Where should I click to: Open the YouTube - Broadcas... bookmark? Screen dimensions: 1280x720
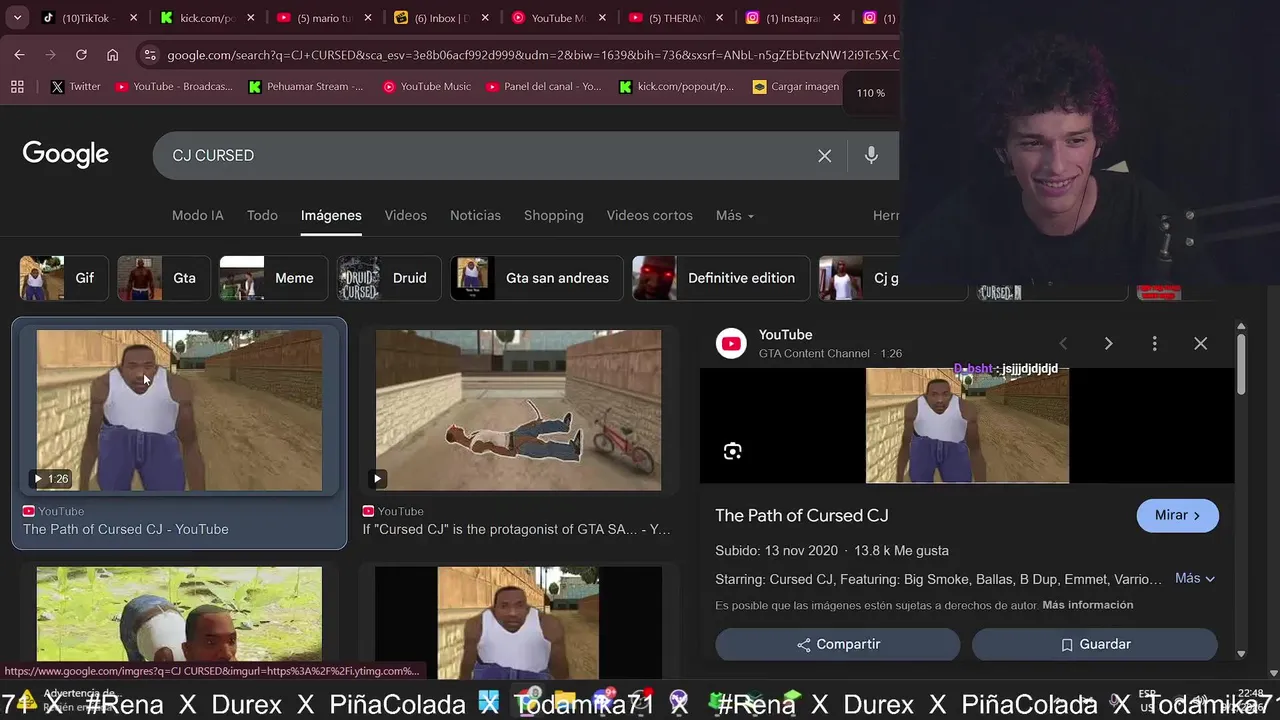pos(174,87)
